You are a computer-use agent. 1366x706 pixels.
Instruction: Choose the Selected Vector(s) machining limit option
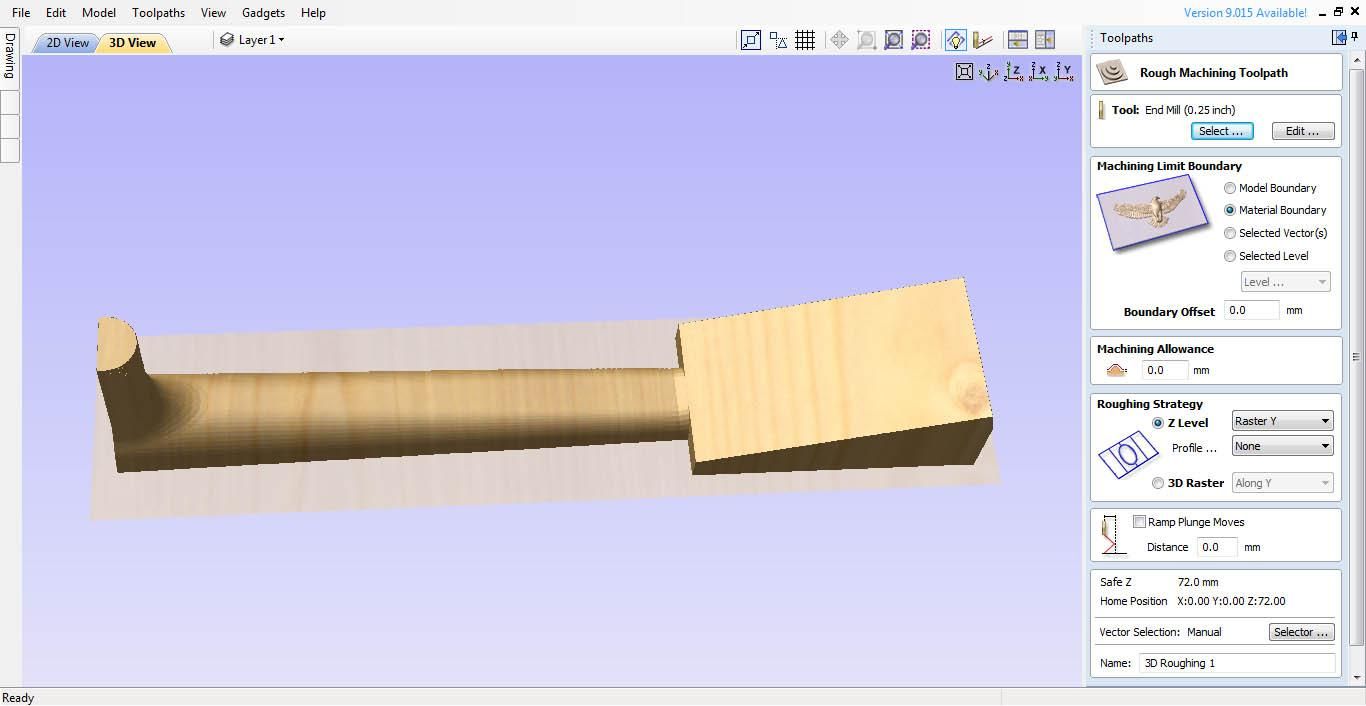pos(1230,232)
